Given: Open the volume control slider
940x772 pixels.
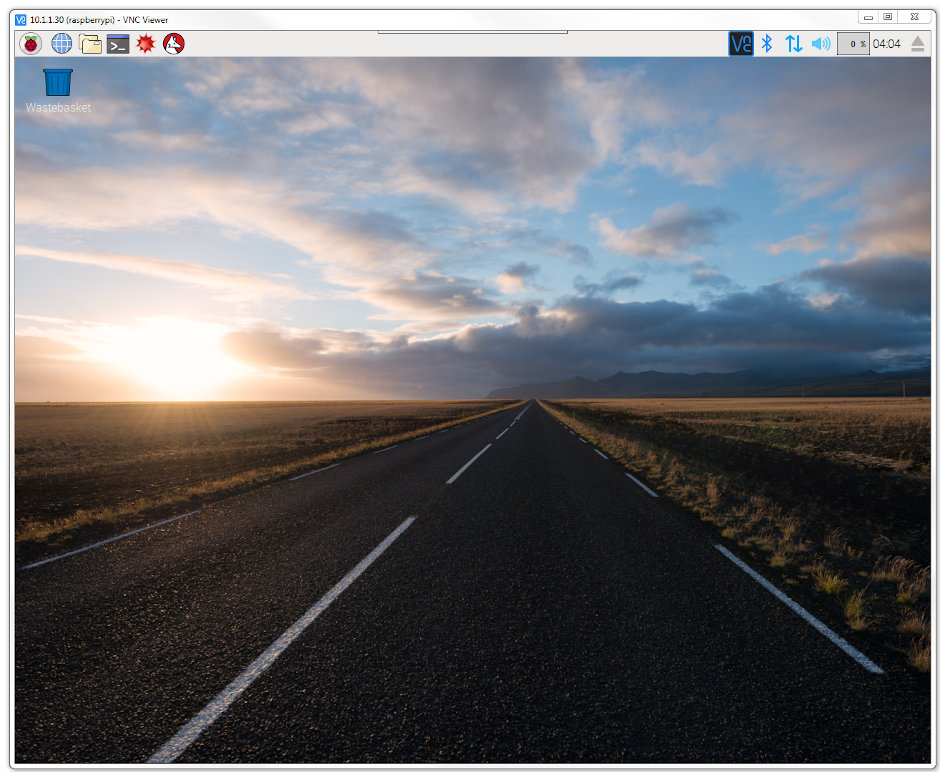Looking at the screenshot, I should click(820, 44).
